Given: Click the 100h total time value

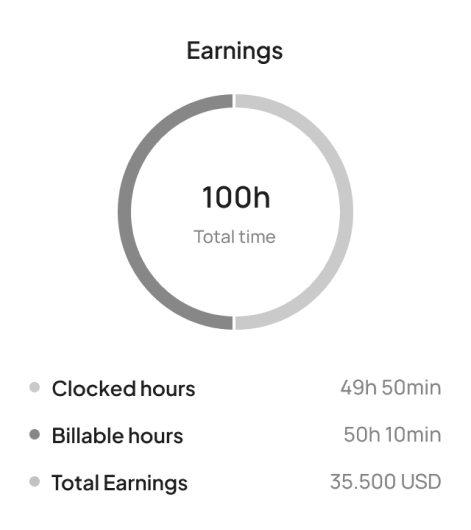Looking at the screenshot, I should click(236, 197).
